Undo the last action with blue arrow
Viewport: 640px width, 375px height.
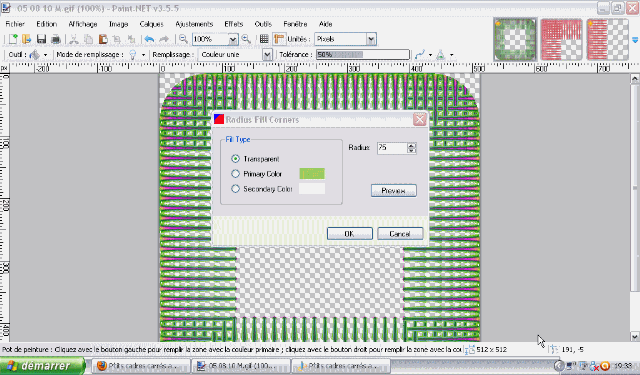coord(149,39)
